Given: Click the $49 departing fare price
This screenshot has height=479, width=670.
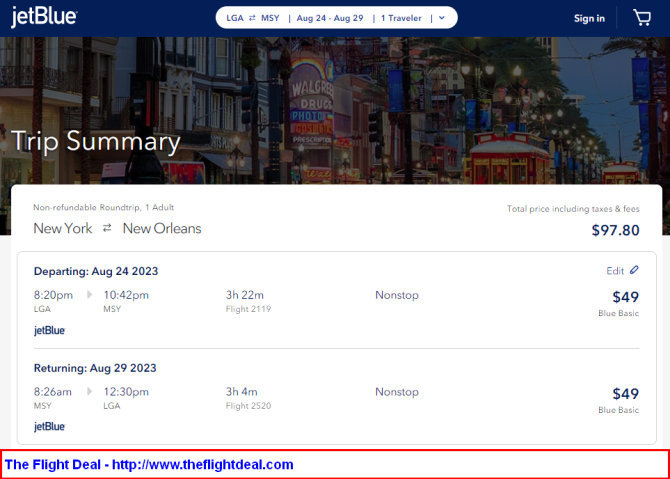Looking at the screenshot, I should coord(626,297).
